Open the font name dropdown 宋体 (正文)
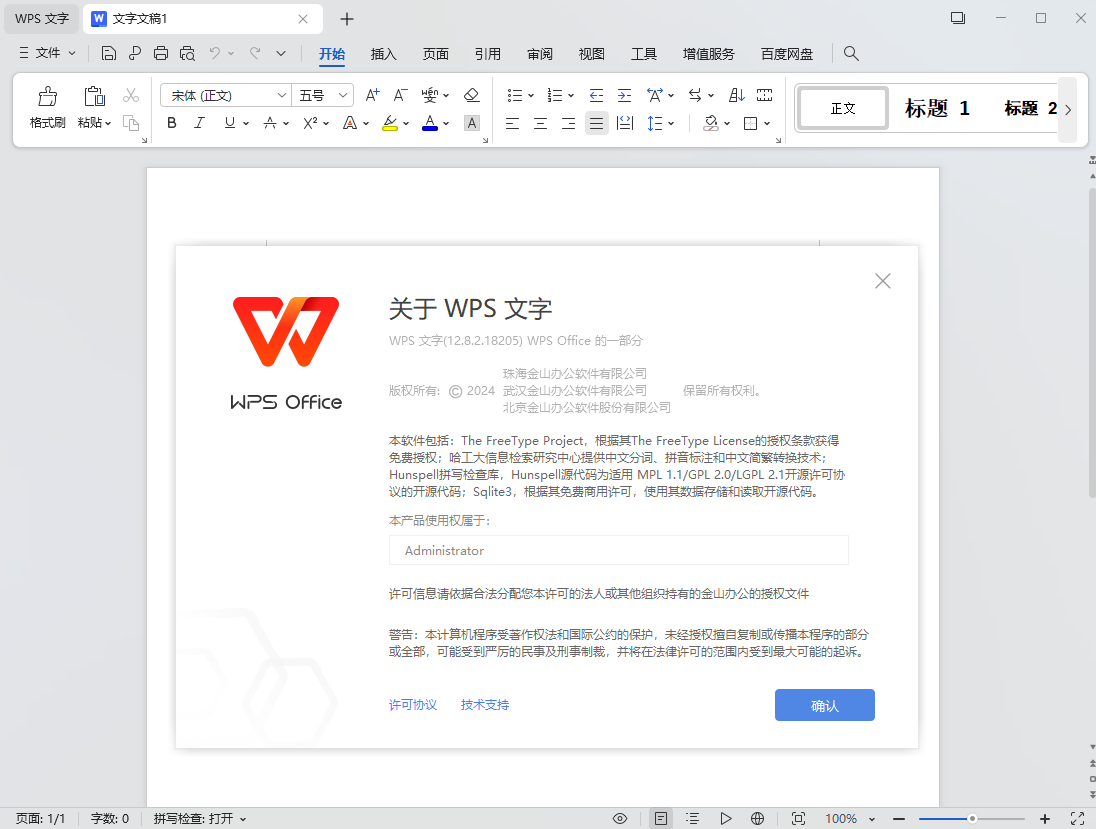 pyautogui.click(x=280, y=95)
